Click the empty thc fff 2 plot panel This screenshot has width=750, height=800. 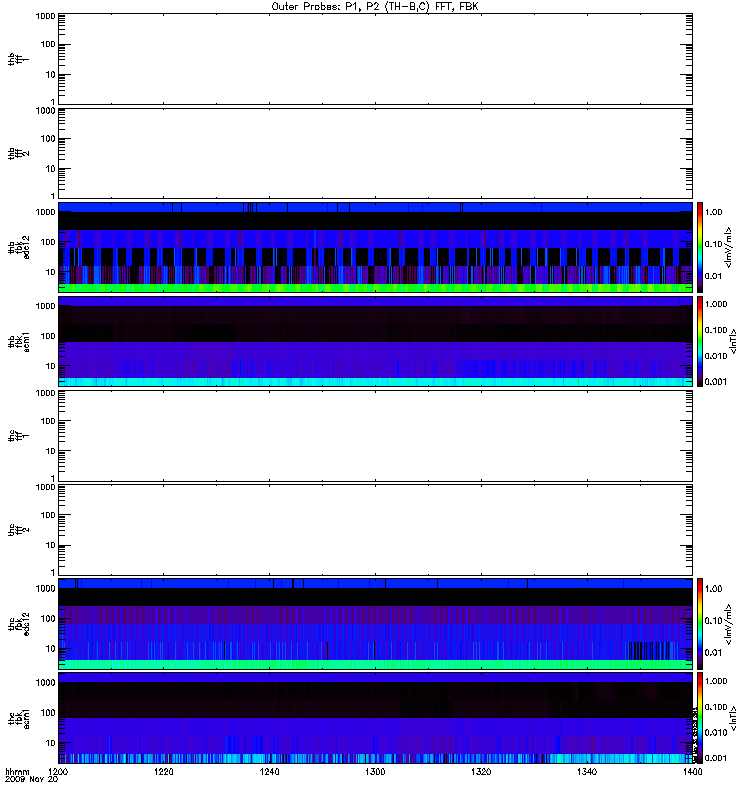376,530
